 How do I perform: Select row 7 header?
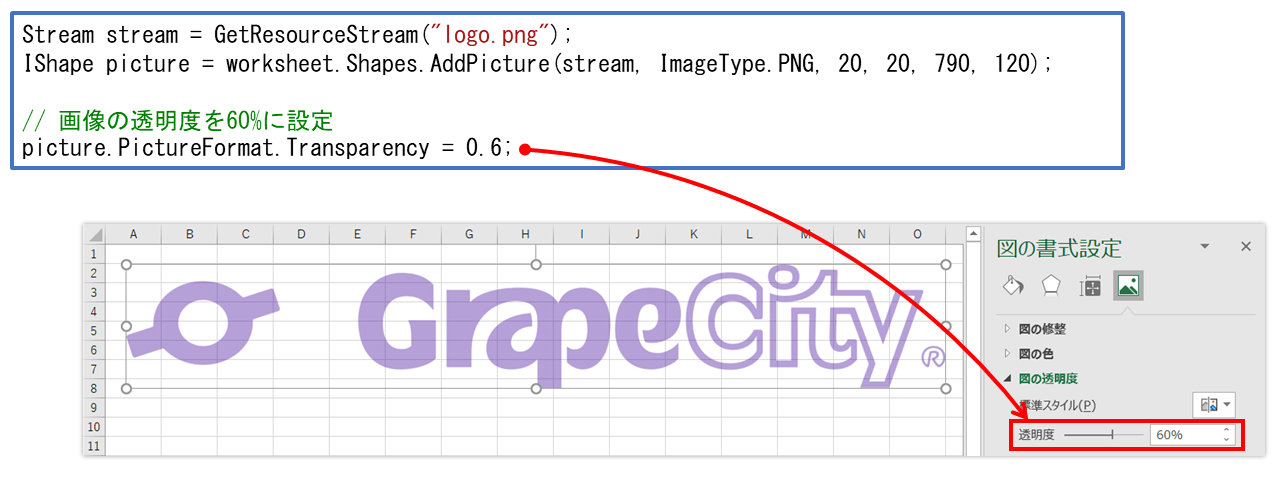point(94,369)
